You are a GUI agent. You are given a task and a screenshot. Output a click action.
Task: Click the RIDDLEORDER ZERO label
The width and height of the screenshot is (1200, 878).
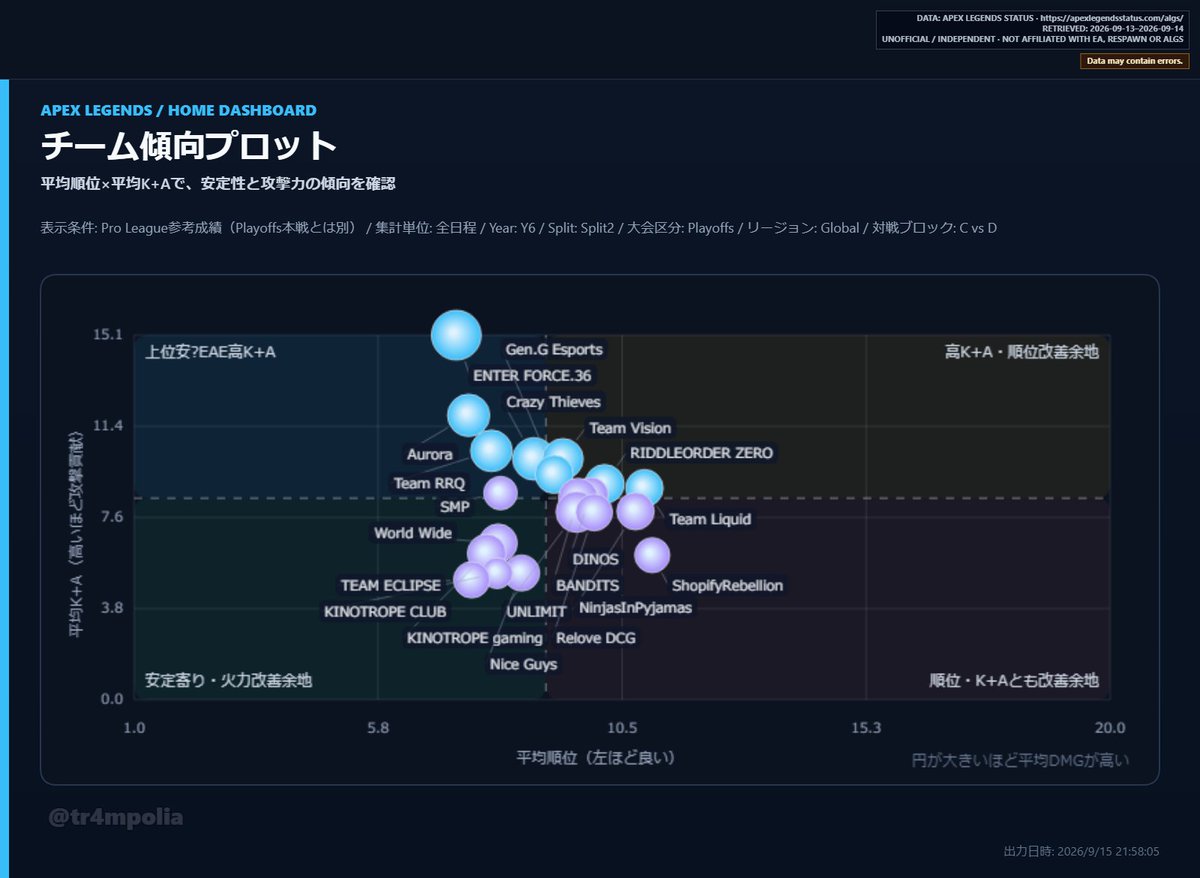(x=701, y=453)
